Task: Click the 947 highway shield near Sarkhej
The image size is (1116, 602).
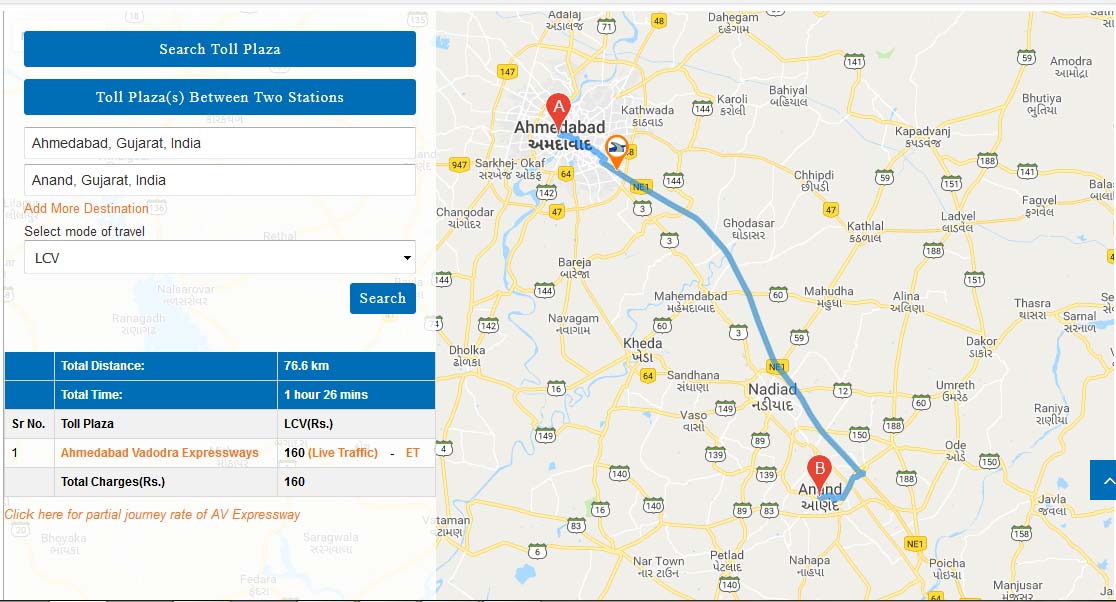Action: point(460,164)
